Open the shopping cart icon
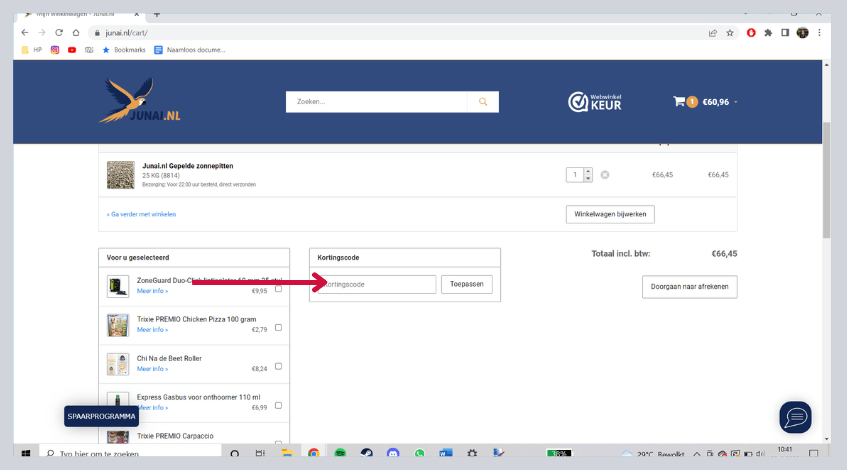This screenshot has height=470, width=847. tap(679, 101)
